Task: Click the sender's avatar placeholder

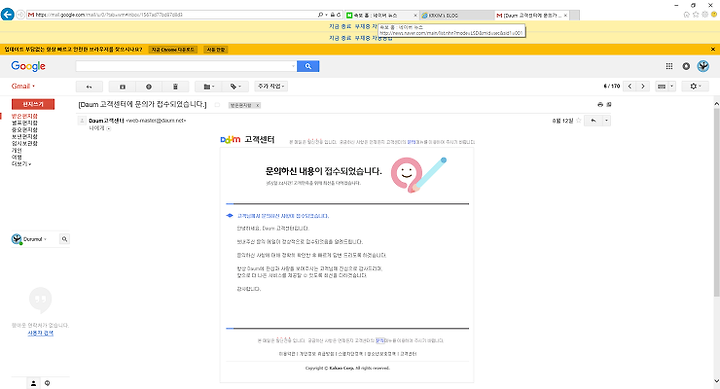Action: click(x=82, y=121)
